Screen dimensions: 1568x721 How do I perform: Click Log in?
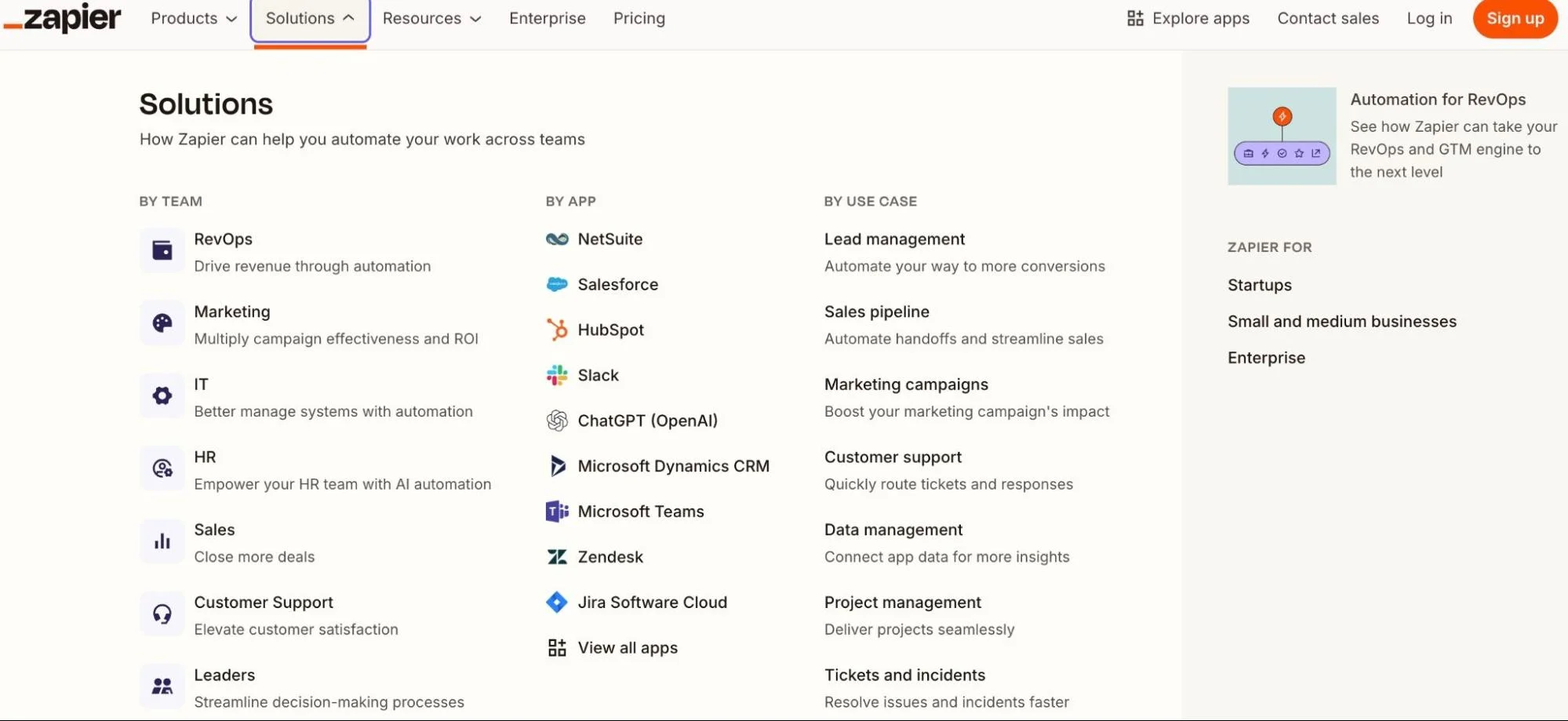coord(1429,18)
